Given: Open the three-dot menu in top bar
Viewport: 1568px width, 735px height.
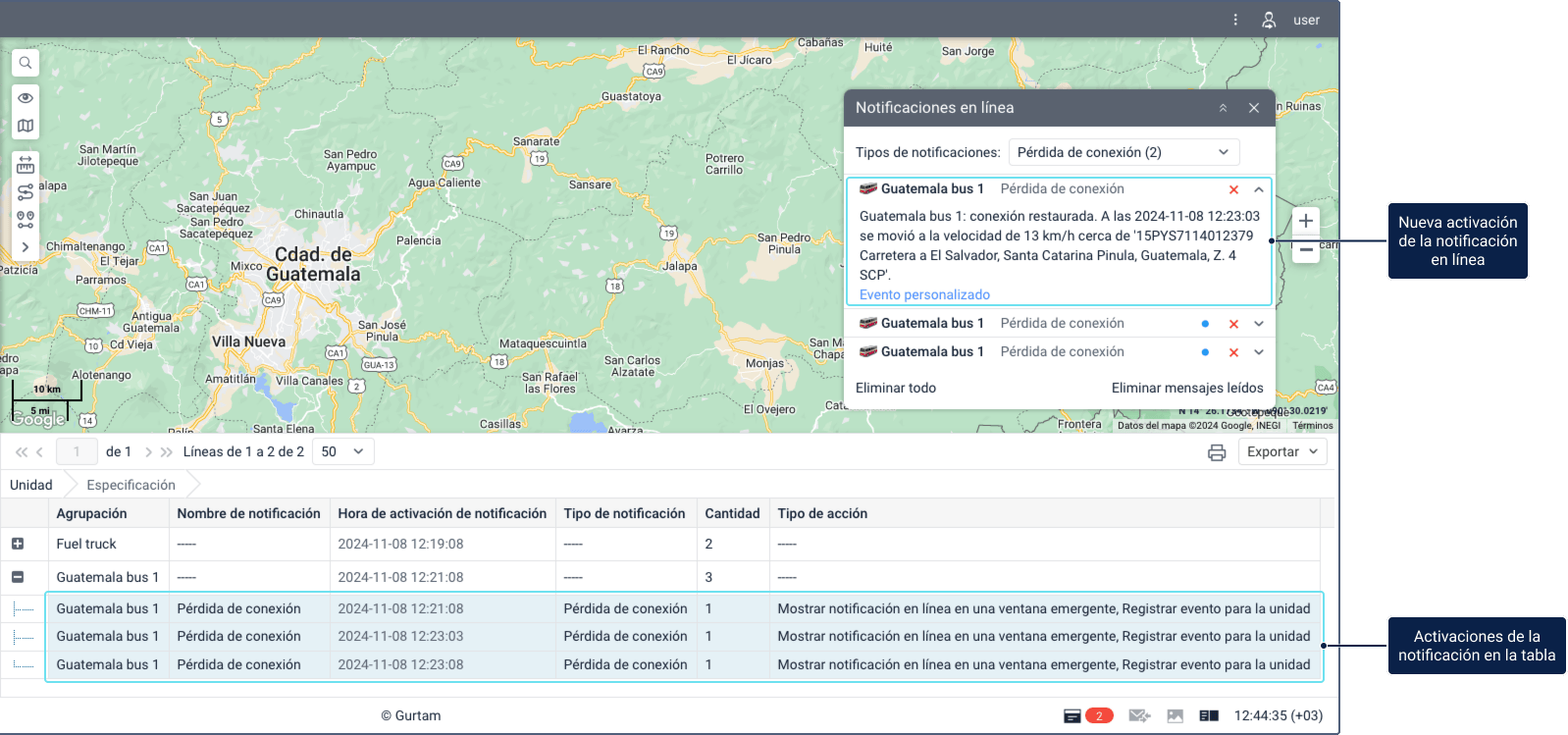Looking at the screenshot, I should 1235,20.
